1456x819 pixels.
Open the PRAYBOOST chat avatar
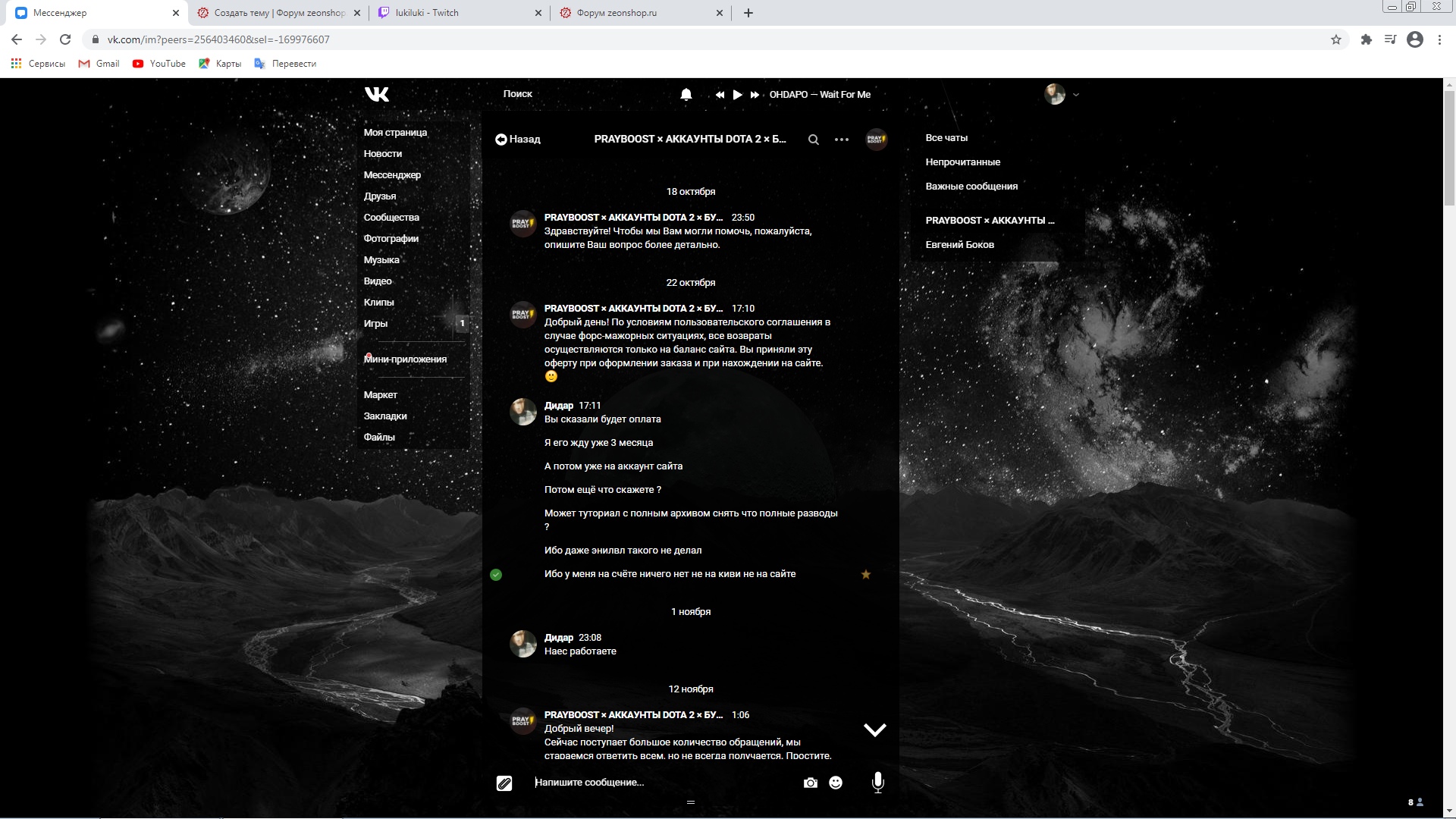[877, 140]
